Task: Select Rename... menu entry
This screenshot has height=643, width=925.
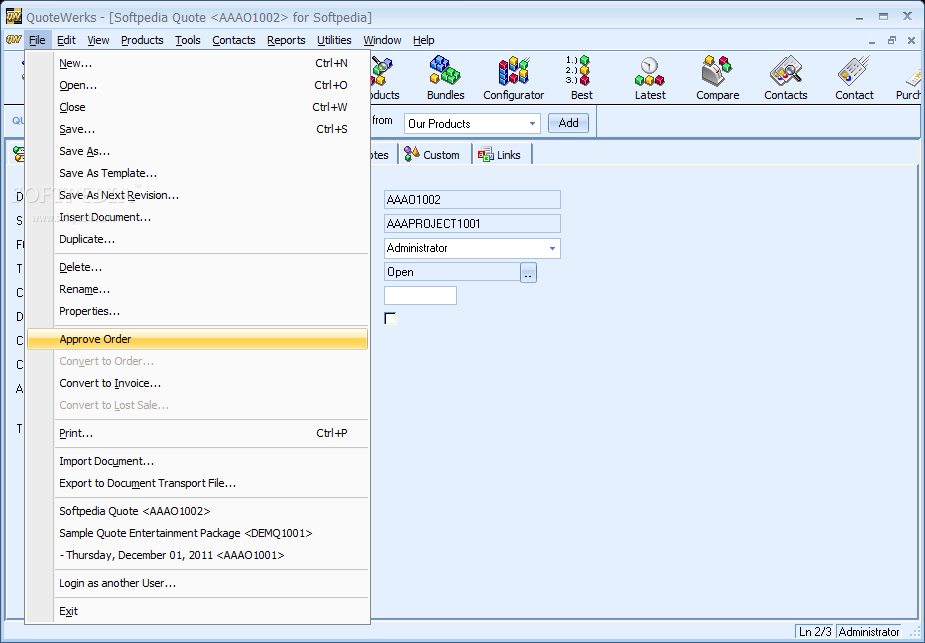Action: pos(197,290)
